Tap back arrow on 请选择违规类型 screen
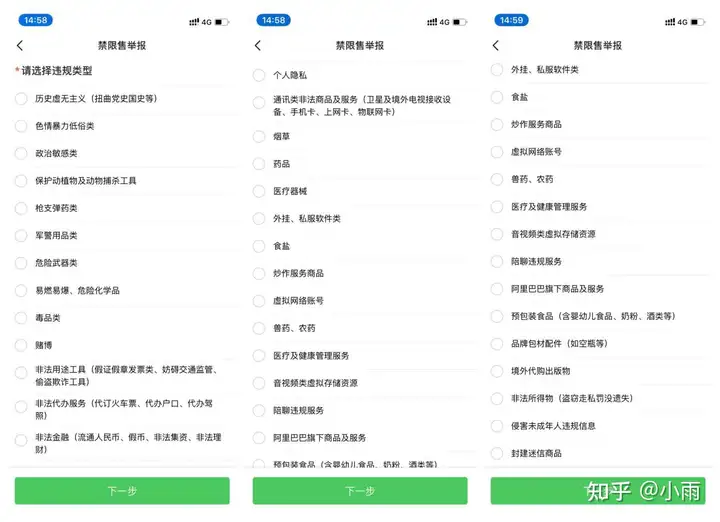This screenshot has width=720, height=522. 20,45
